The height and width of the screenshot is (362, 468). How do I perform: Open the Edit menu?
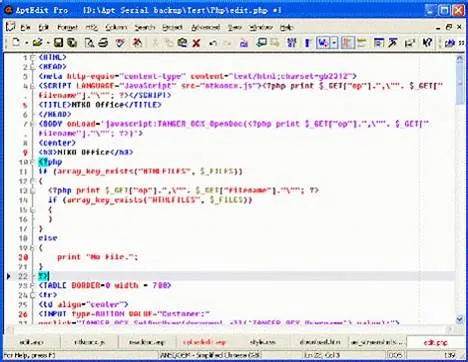[44, 27]
